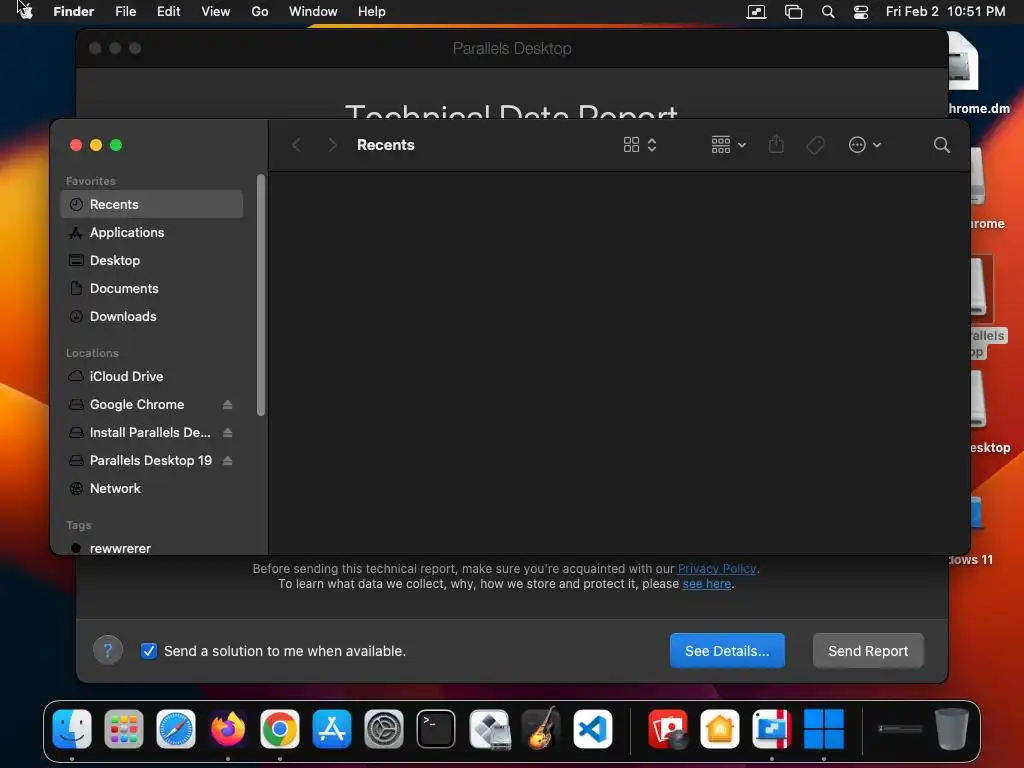
Task: Open Photo Booth from the Dock
Action: pos(667,729)
